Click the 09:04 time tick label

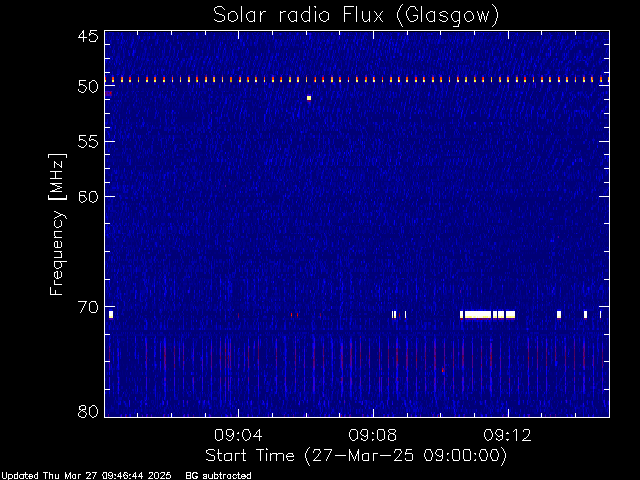(x=238, y=435)
